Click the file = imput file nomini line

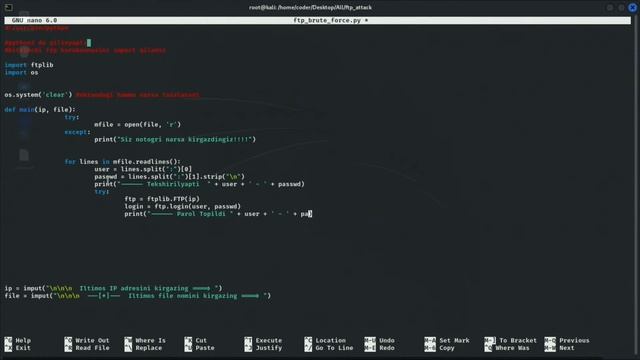tap(138, 296)
